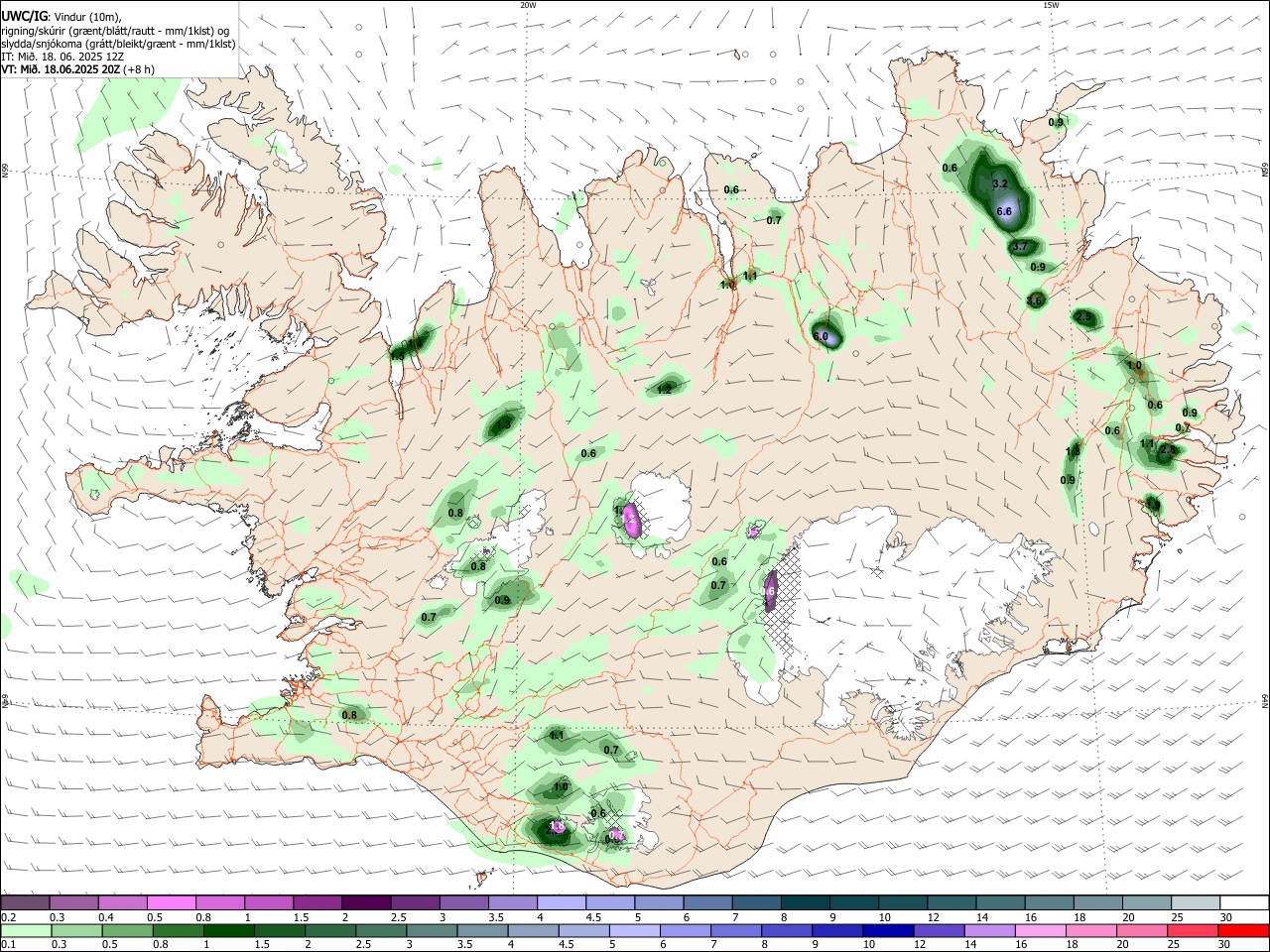1270x952 pixels.
Task: Click the darkest purple swatch between 2 and 2.5
Action: (x=366, y=902)
